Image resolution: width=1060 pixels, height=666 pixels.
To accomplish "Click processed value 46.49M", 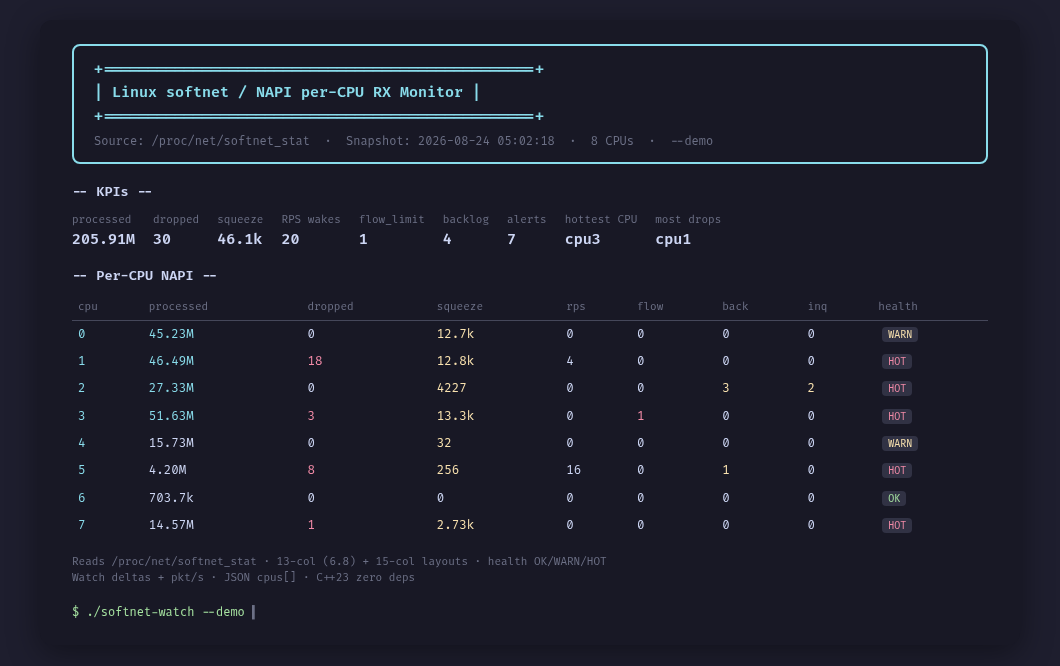I will [x=171, y=360].
